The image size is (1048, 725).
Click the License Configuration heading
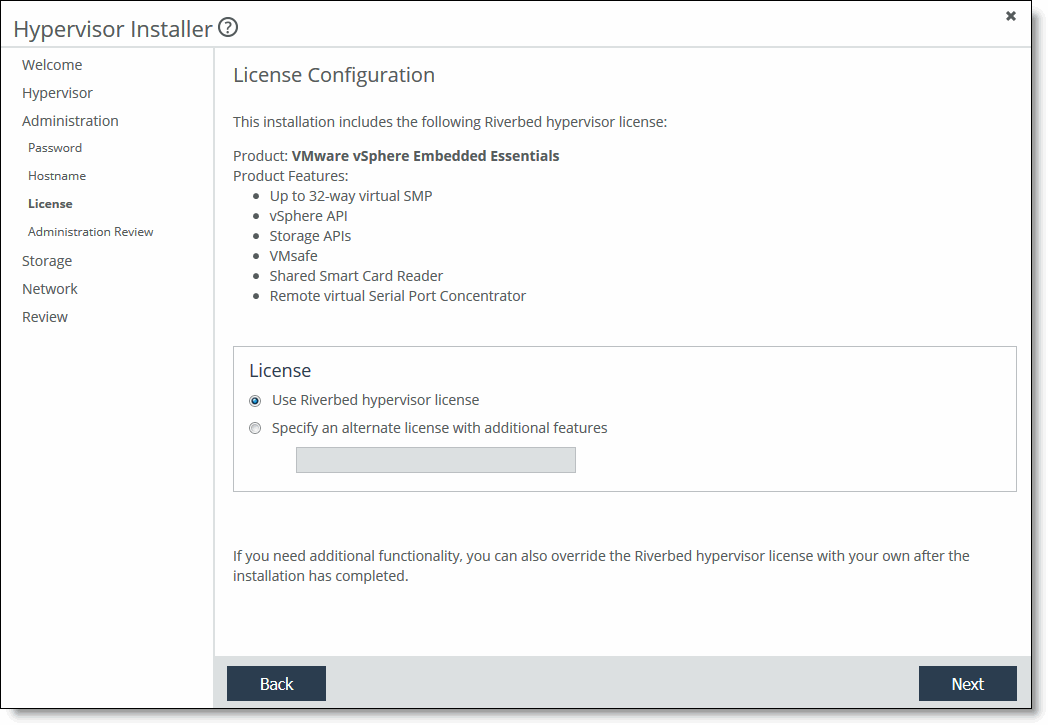click(334, 75)
